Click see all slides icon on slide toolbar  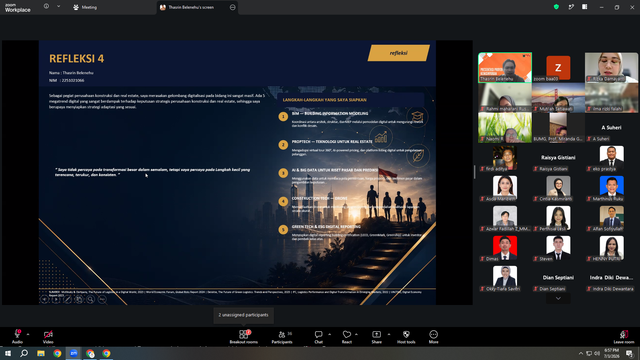(x=79, y=299)
